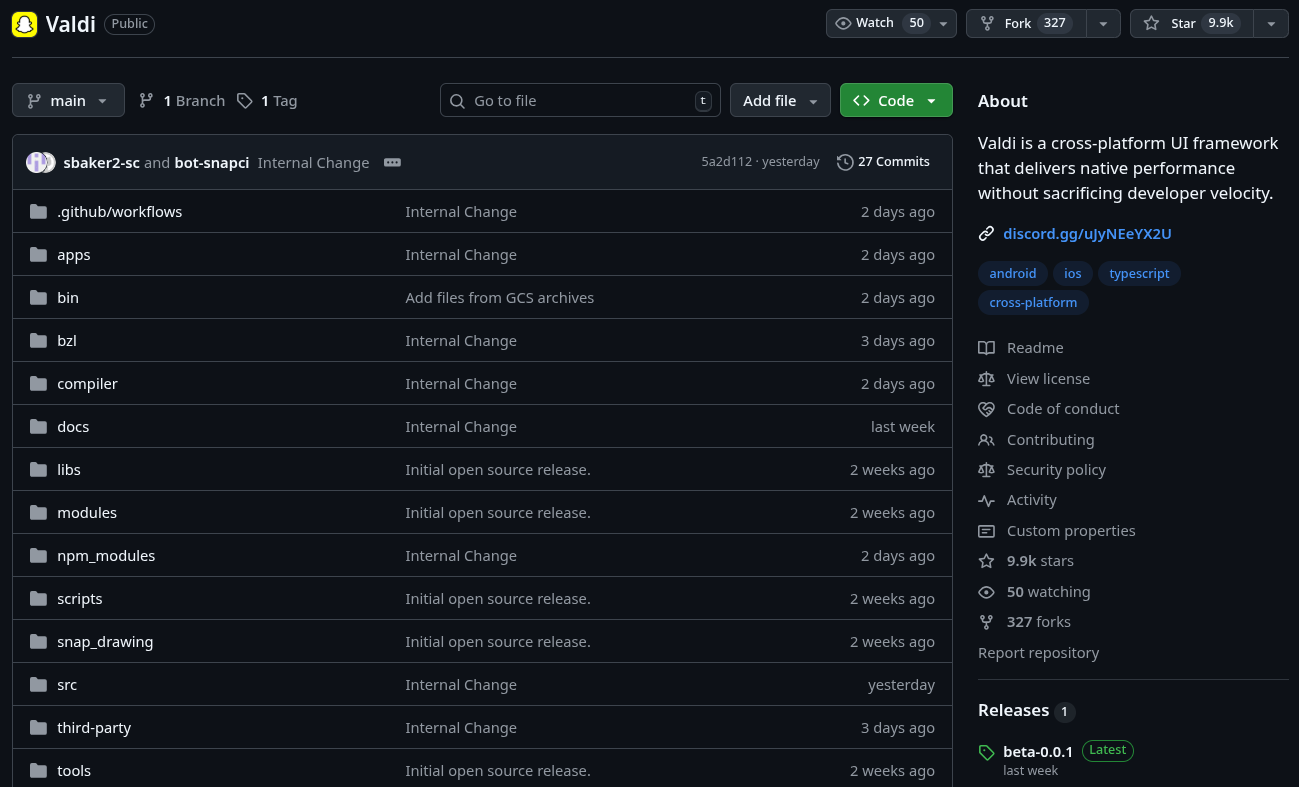Expand the truncated commit message ellipsis
1299x787 pixels.
click(391, 162)
